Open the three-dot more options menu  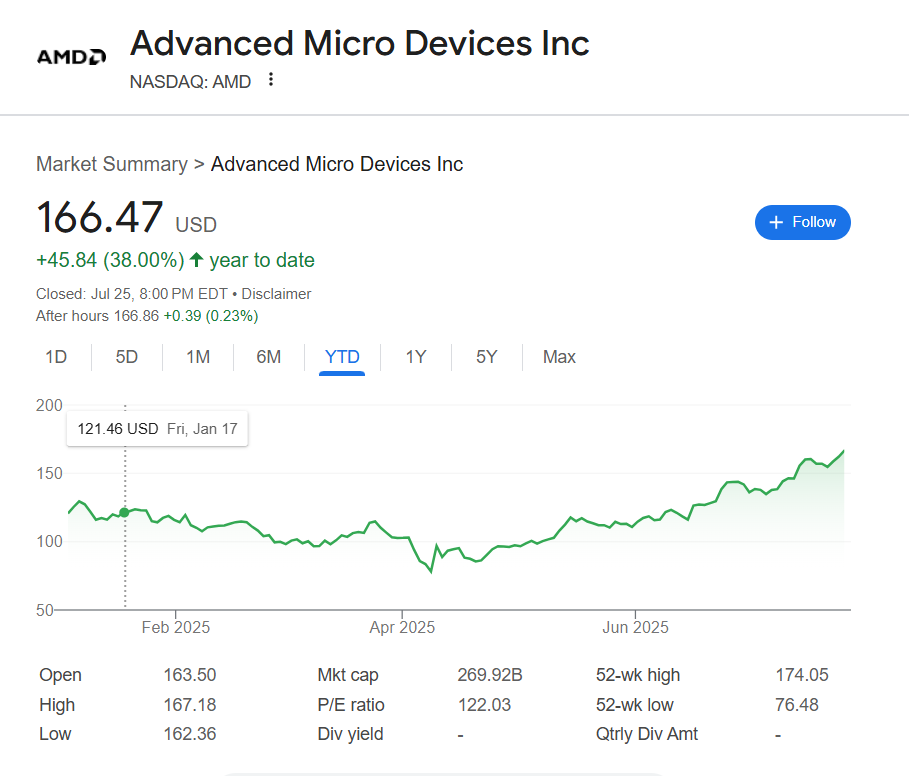[x=271, y=79]
